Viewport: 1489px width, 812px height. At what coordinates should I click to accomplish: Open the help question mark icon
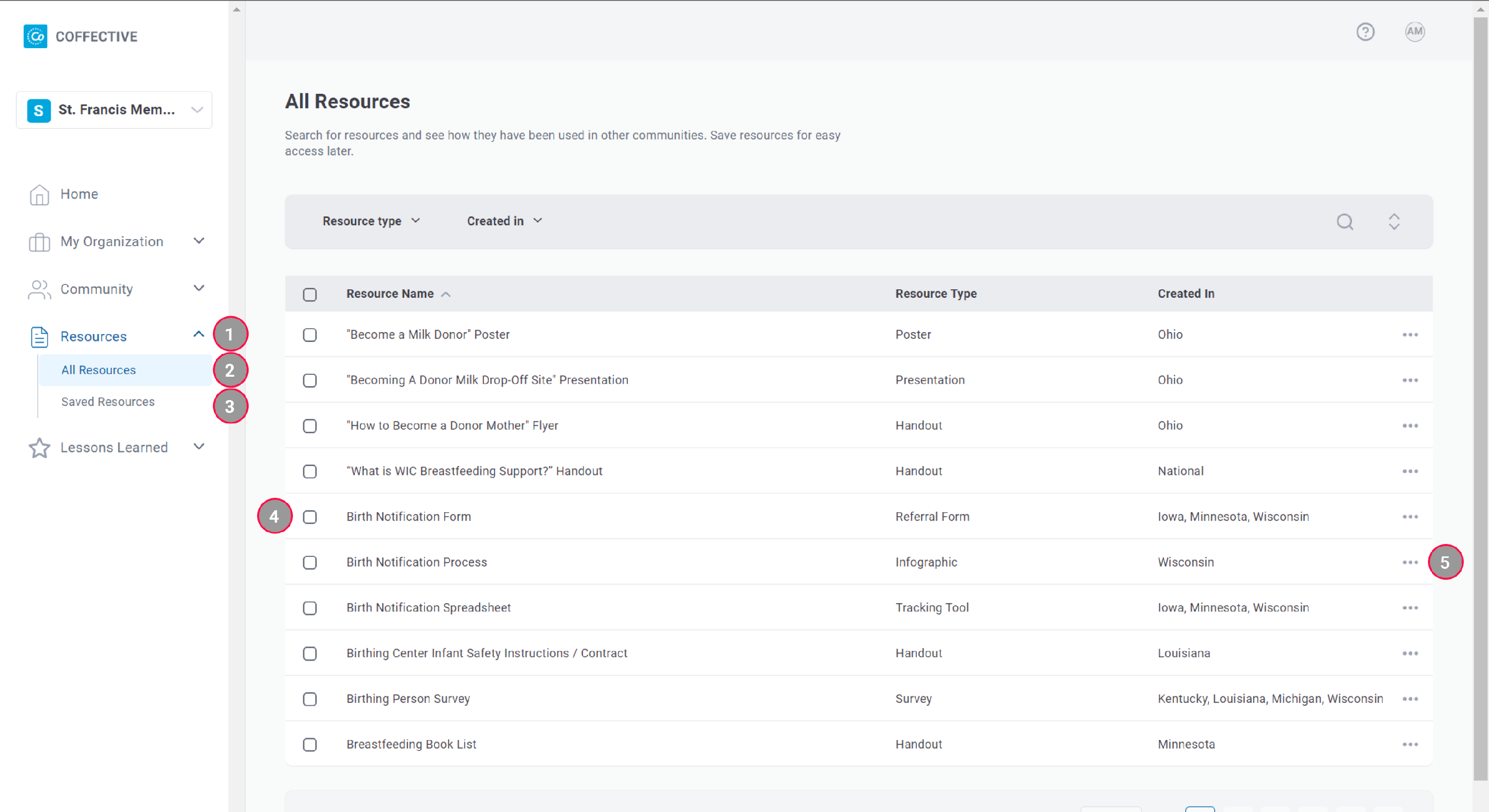pos(1365,32)
